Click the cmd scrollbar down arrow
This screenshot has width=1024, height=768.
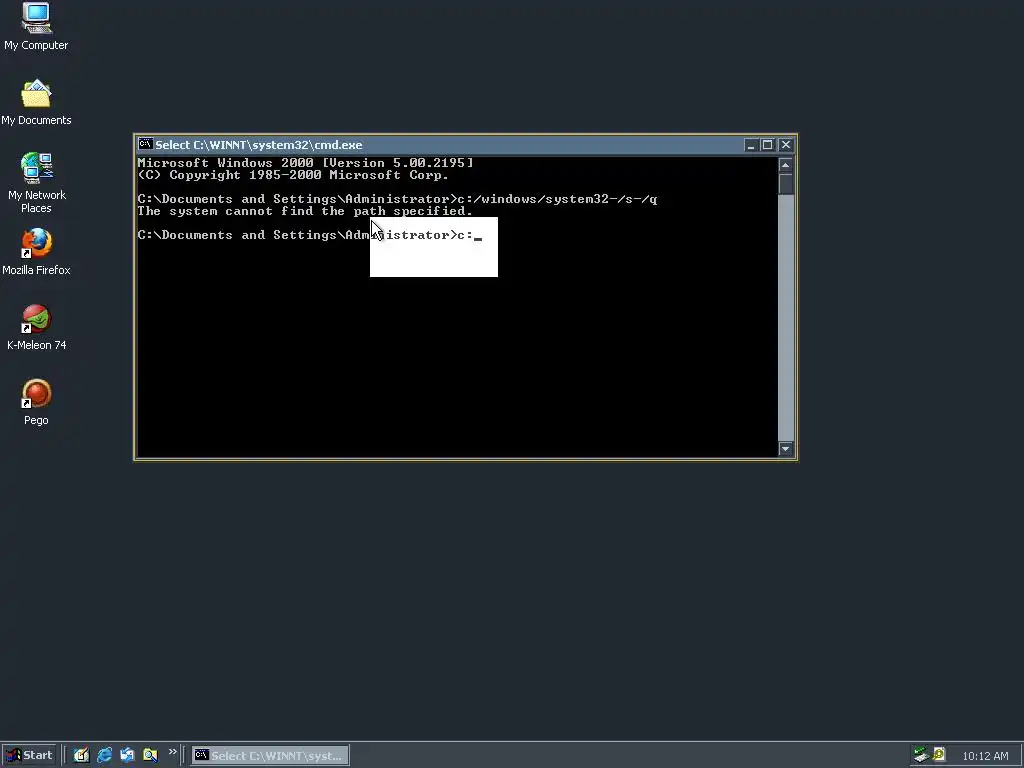pyautogui.click(x=786, y=449)
